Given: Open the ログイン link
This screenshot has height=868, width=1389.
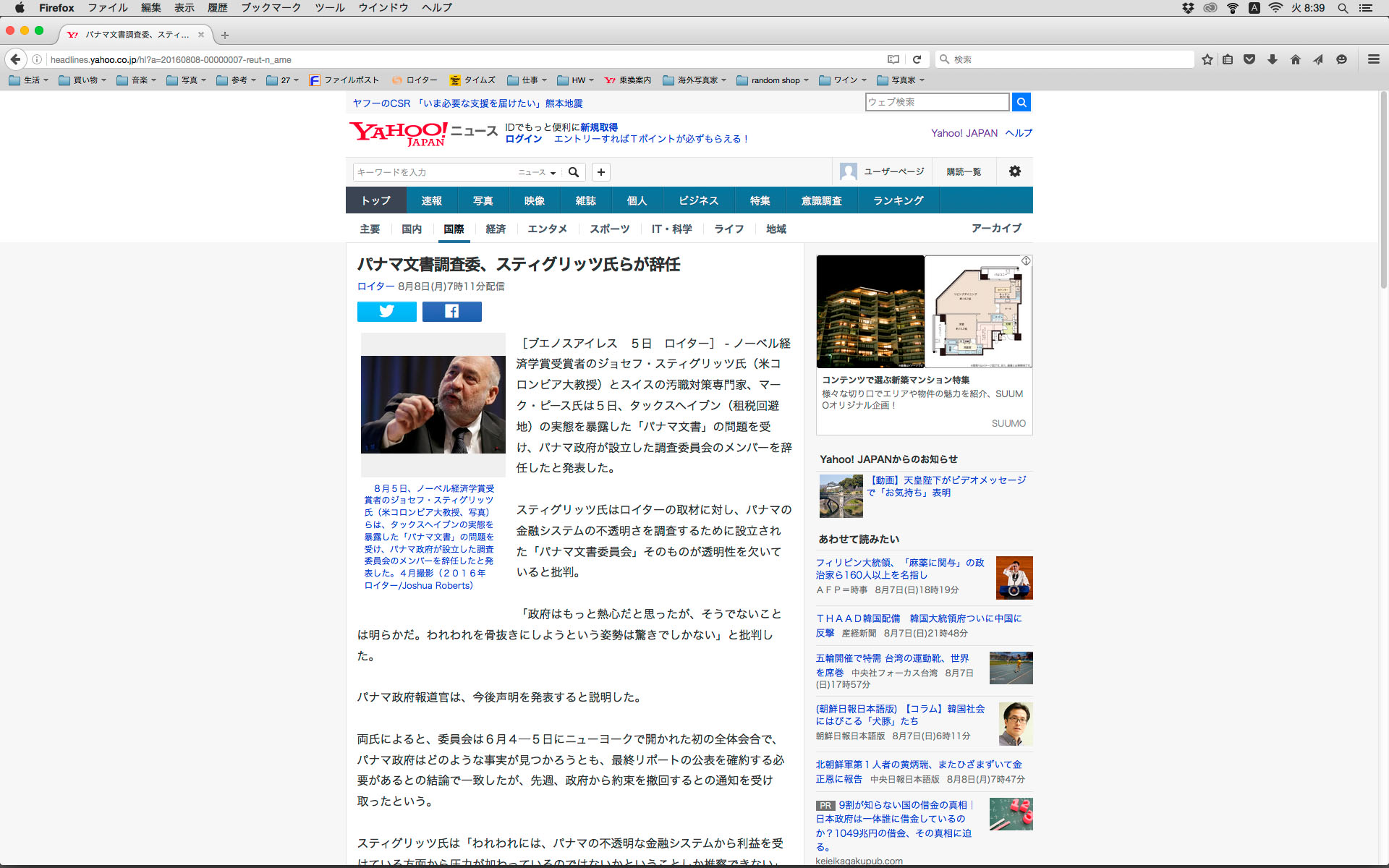Looking at the screenshot, I should coord(523,139).
